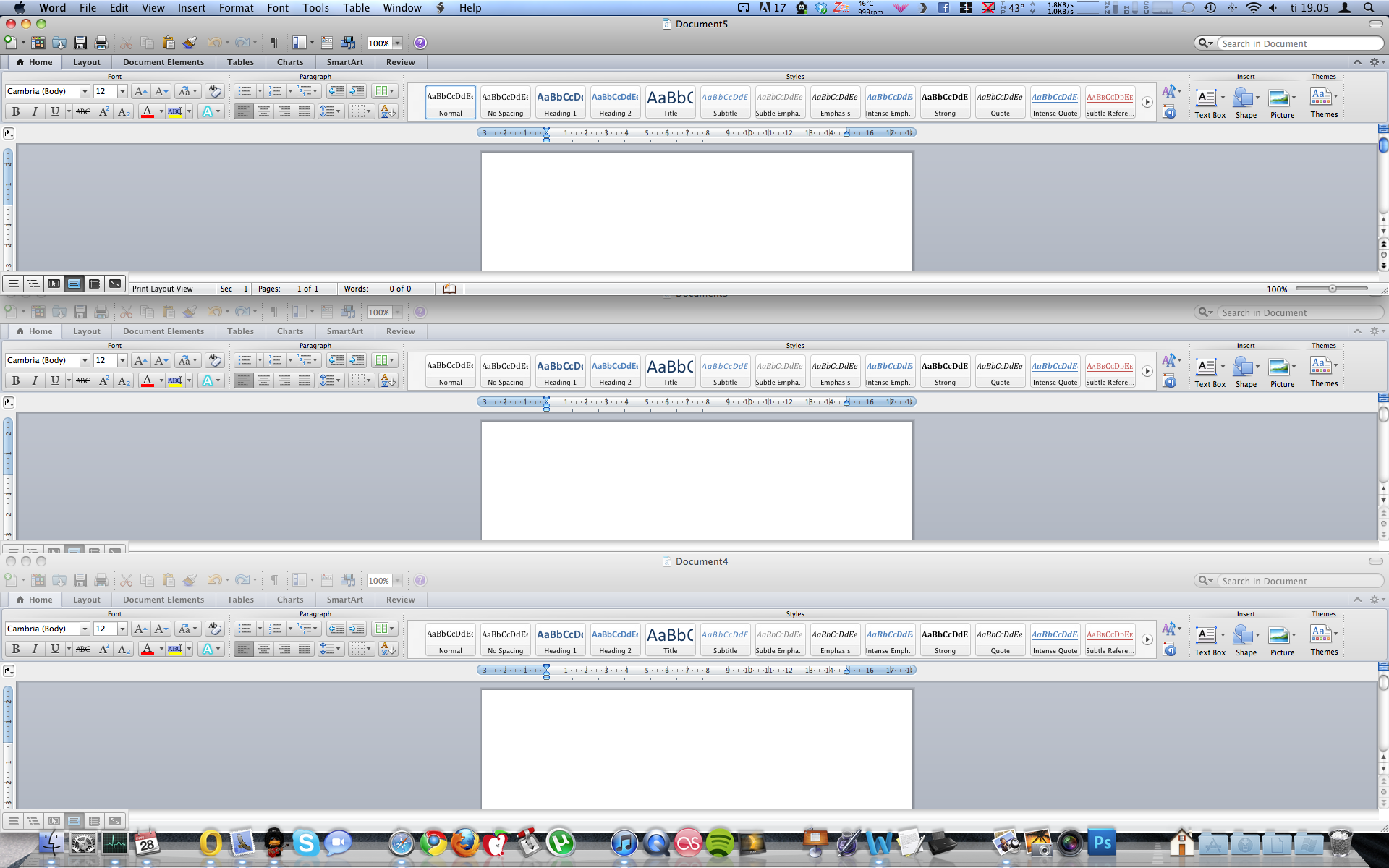
Task: Click Text Effects icon in Document5 ribbon
Action: [208, 111]
